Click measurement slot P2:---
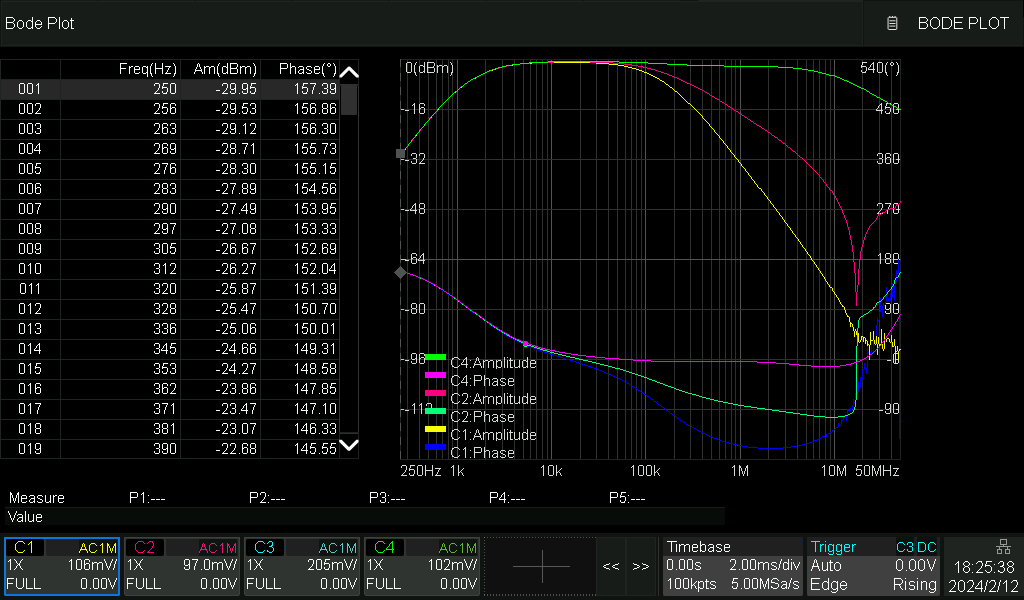1024x600 pixels. click(267, 498)
